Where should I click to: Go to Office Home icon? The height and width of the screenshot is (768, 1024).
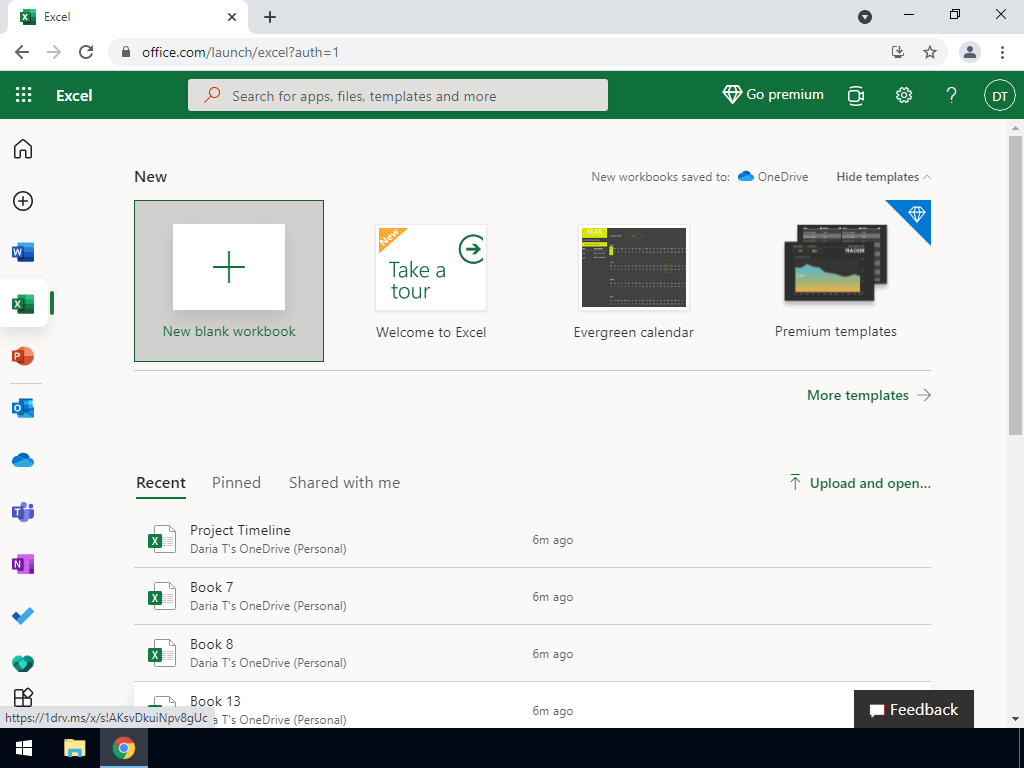23,149
